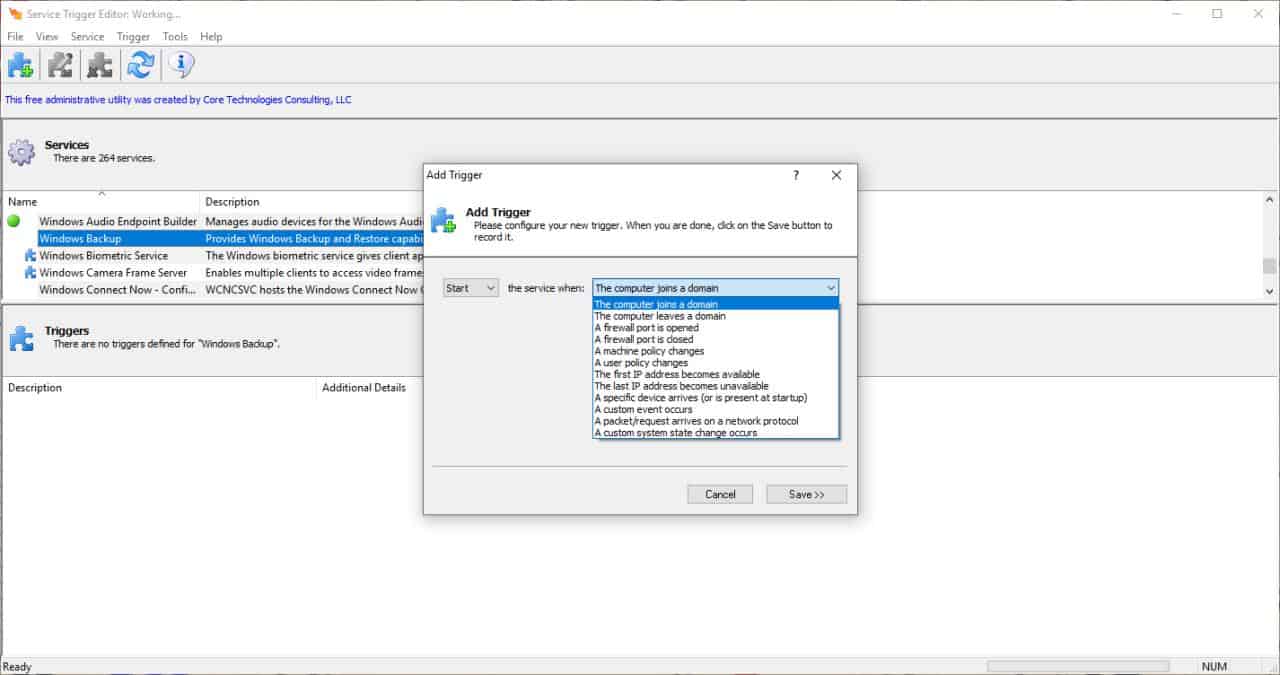
Task: Maximize the Service Trigger Editor window
Action: pos(1217,14)
